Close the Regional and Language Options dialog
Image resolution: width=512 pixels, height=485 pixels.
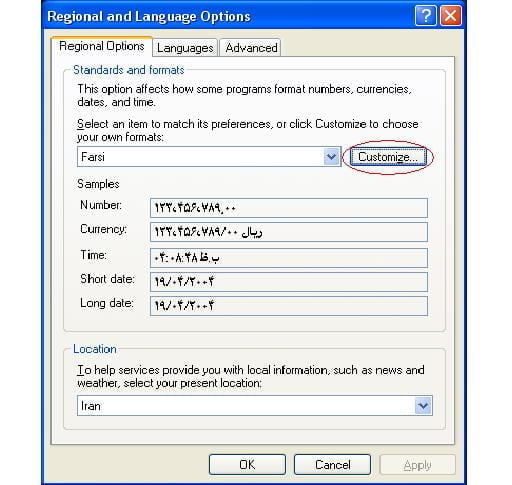coord(451,16)
